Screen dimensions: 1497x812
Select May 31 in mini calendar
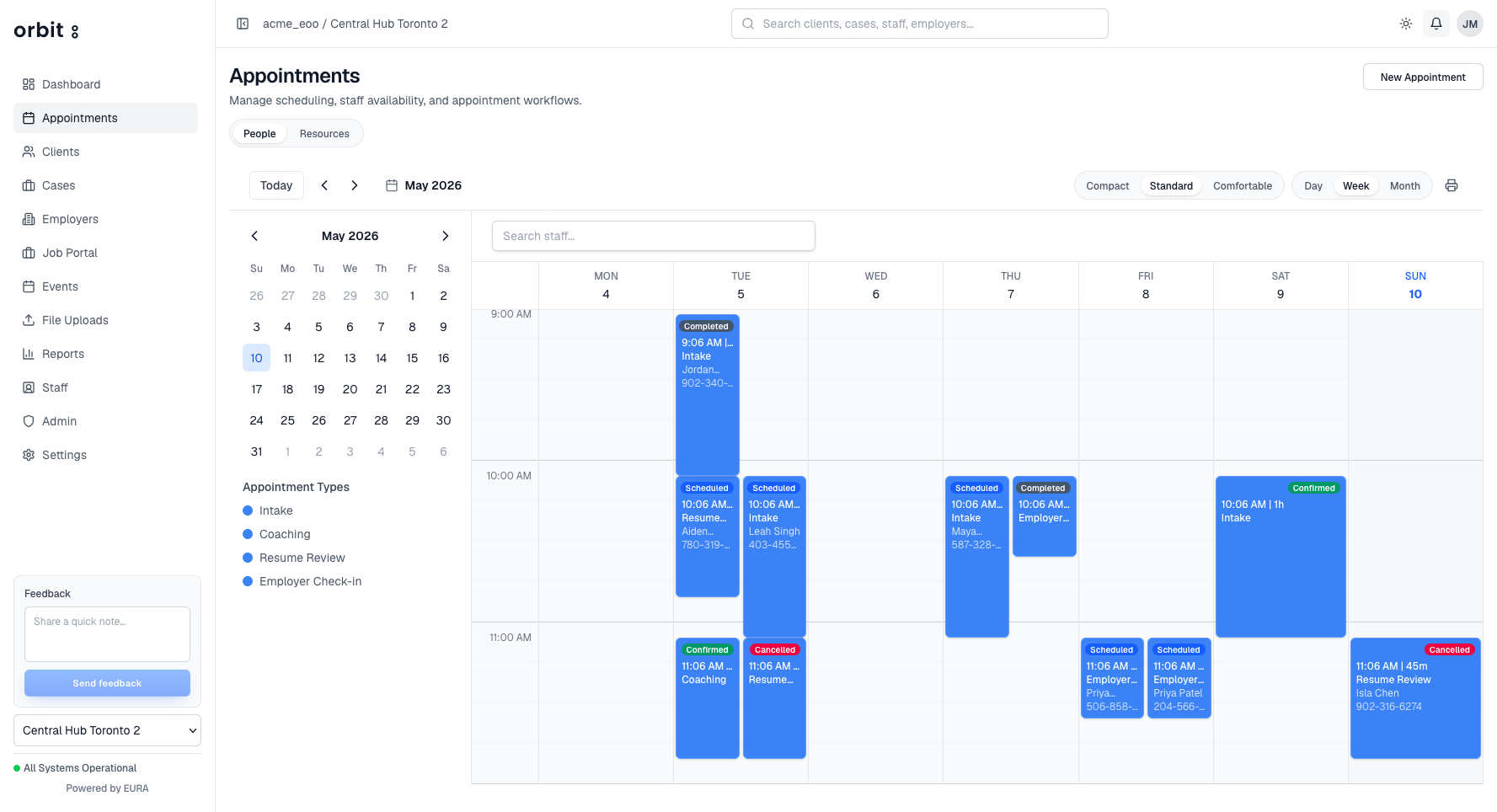pos(256,451)
